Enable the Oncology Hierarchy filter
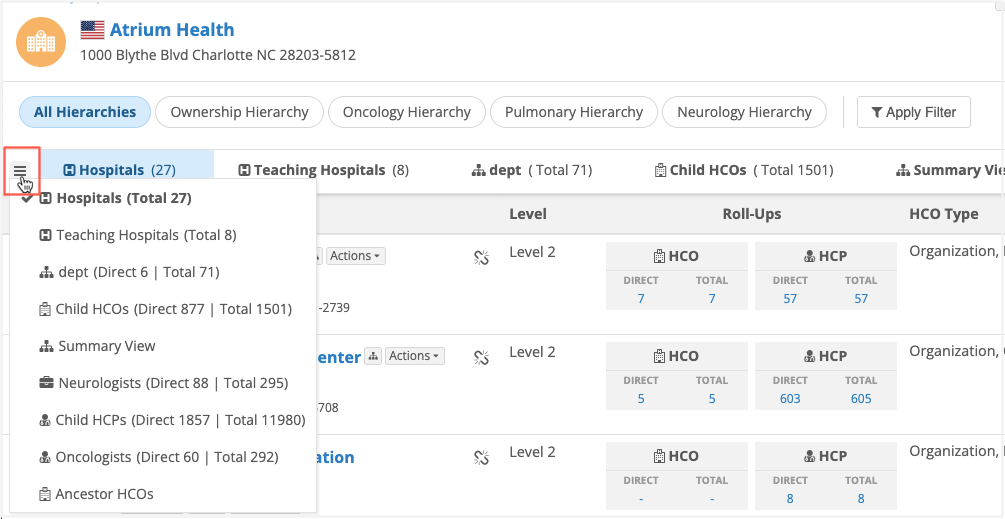 click(x=406, y=112)
